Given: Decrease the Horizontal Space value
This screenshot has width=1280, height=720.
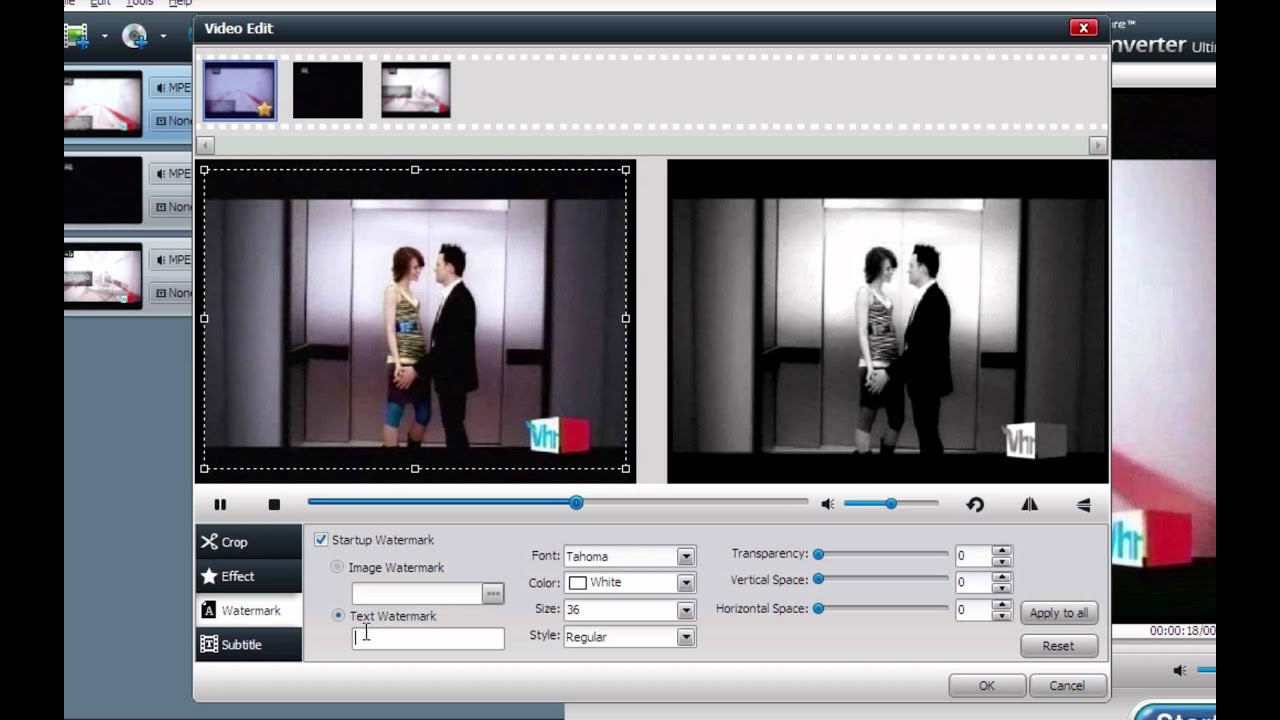Looking at the screenshot, I should pos(1001,615).
